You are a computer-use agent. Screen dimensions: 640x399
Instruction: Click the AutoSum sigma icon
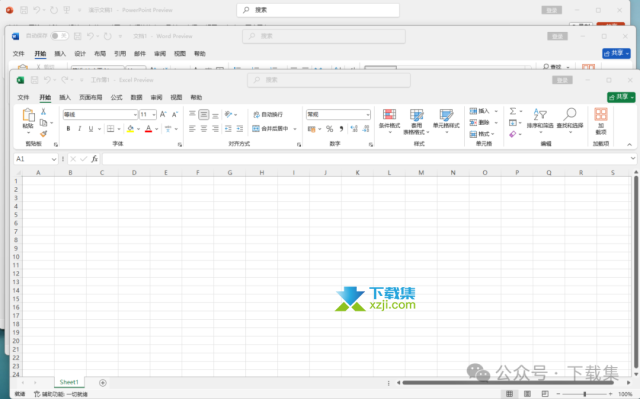coord(513,111)
